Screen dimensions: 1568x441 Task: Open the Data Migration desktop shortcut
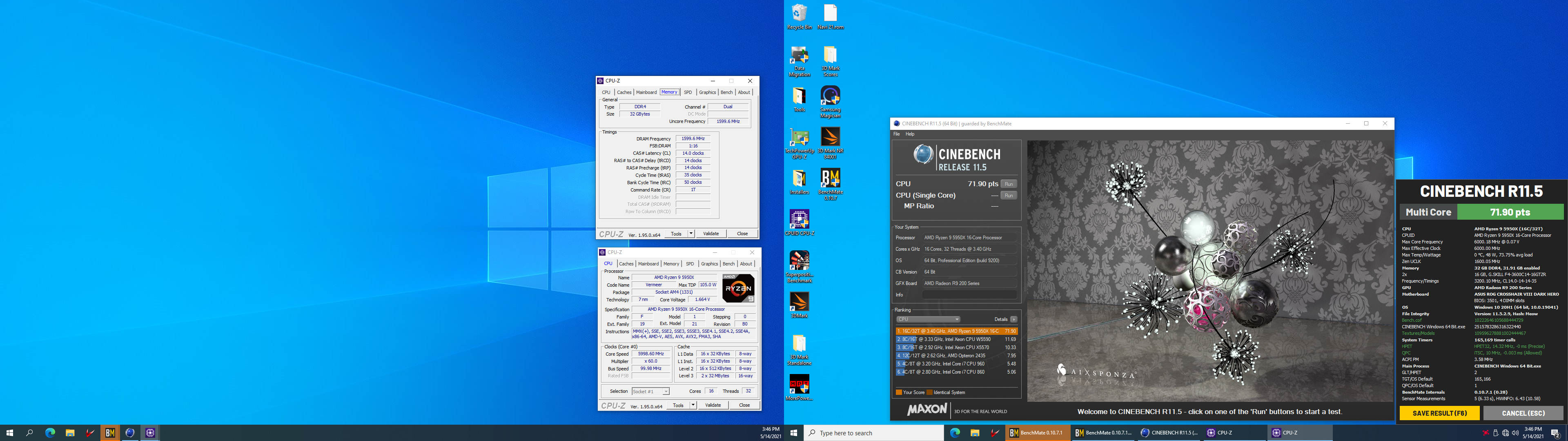pyautogui.click(x=799, y=62)
